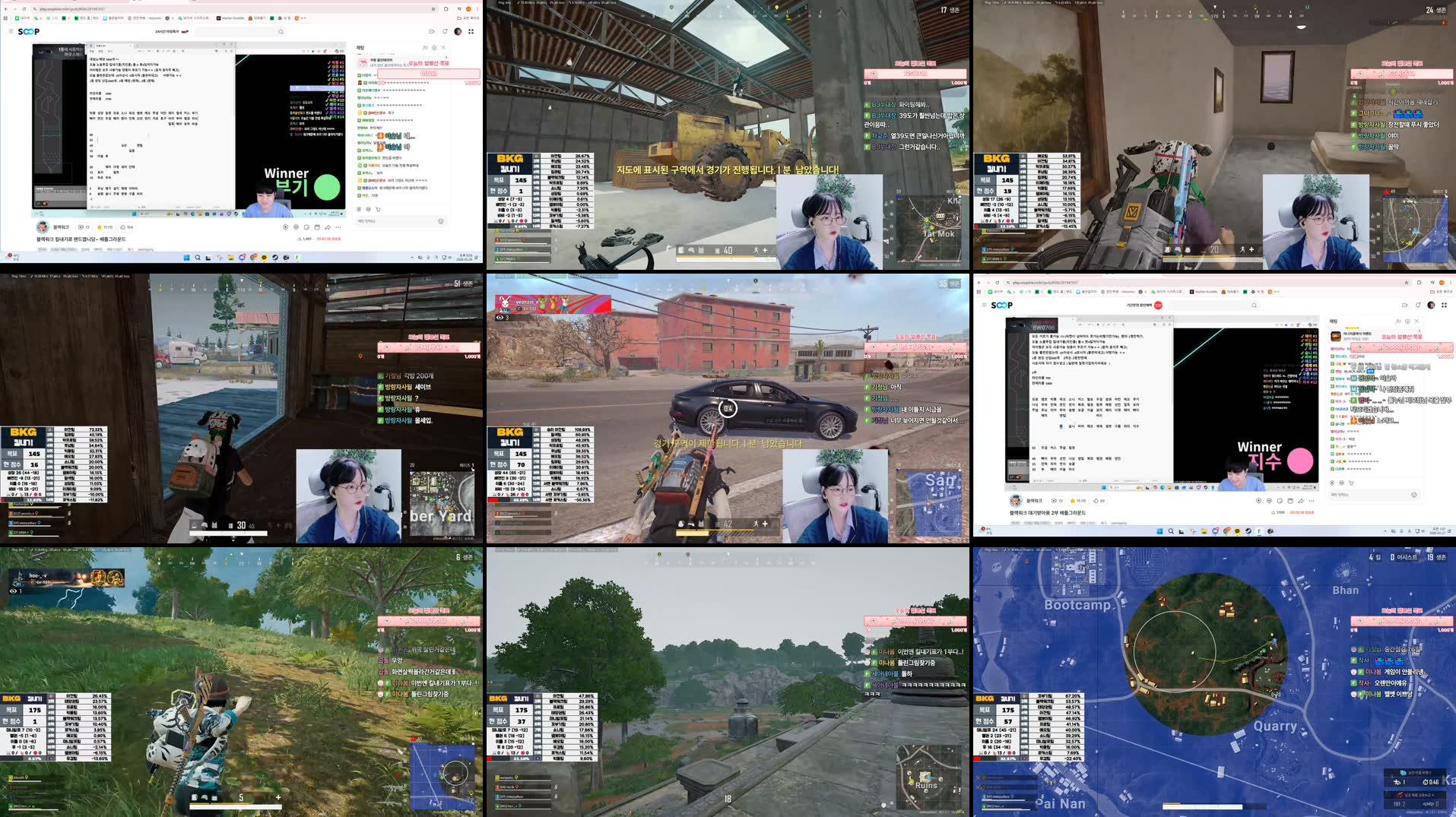Image resolution: width=1456 pixels, height=817 pixels.
Task: Open the first bookmark on the bookmarks bar
Action: (17, 17)
